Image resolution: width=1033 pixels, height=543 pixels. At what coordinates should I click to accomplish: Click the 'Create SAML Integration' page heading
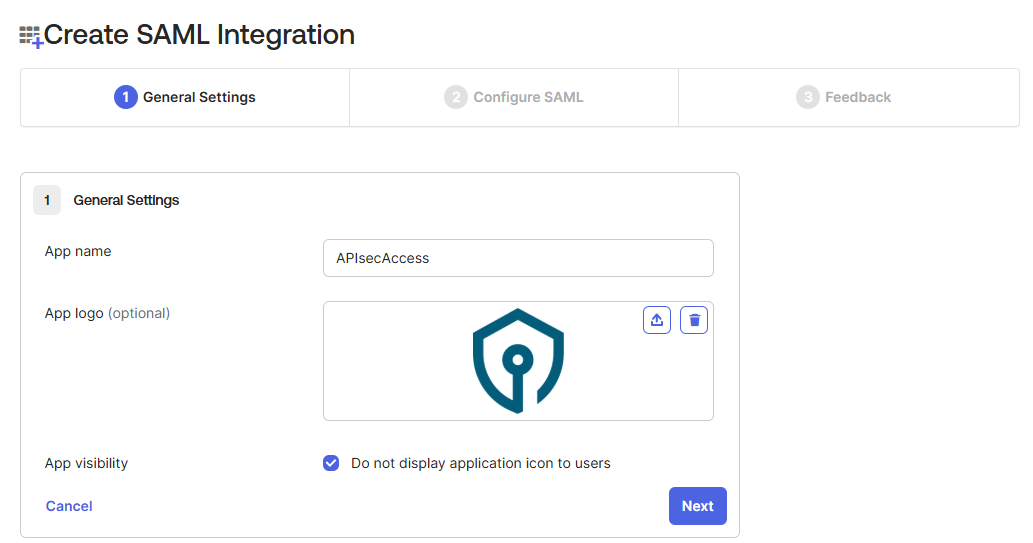pyautogui.click(x=199, y=35)
